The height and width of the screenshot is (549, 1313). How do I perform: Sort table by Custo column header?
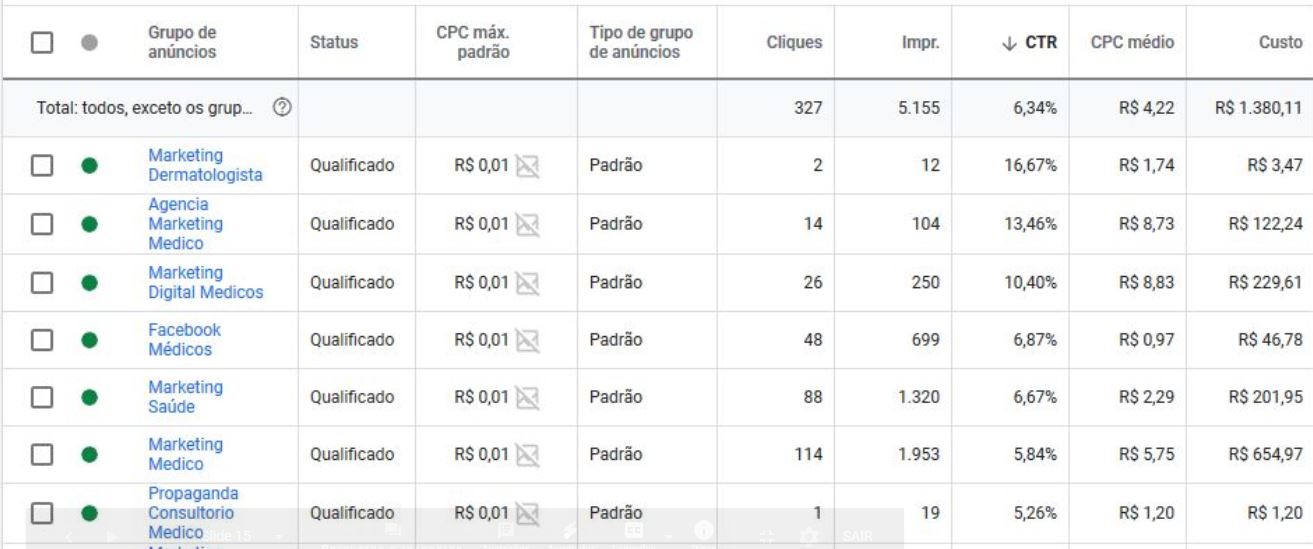coord(1281,43)
